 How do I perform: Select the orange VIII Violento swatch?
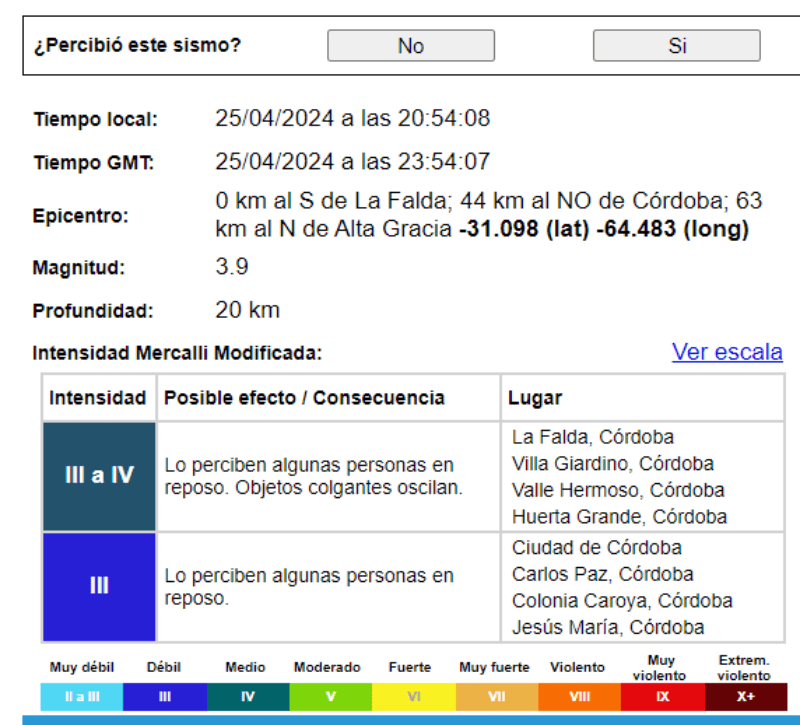pos(579,697)
